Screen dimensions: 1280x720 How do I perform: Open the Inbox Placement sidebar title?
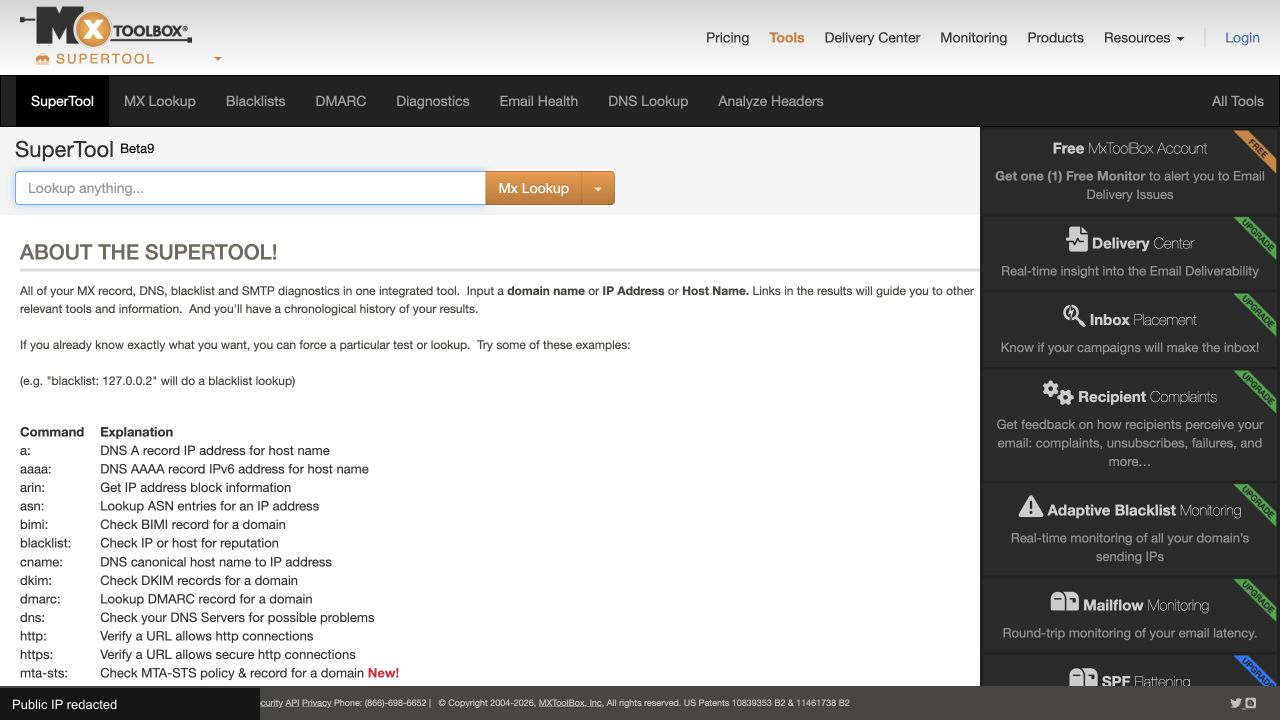click(x=1143, y=320)
